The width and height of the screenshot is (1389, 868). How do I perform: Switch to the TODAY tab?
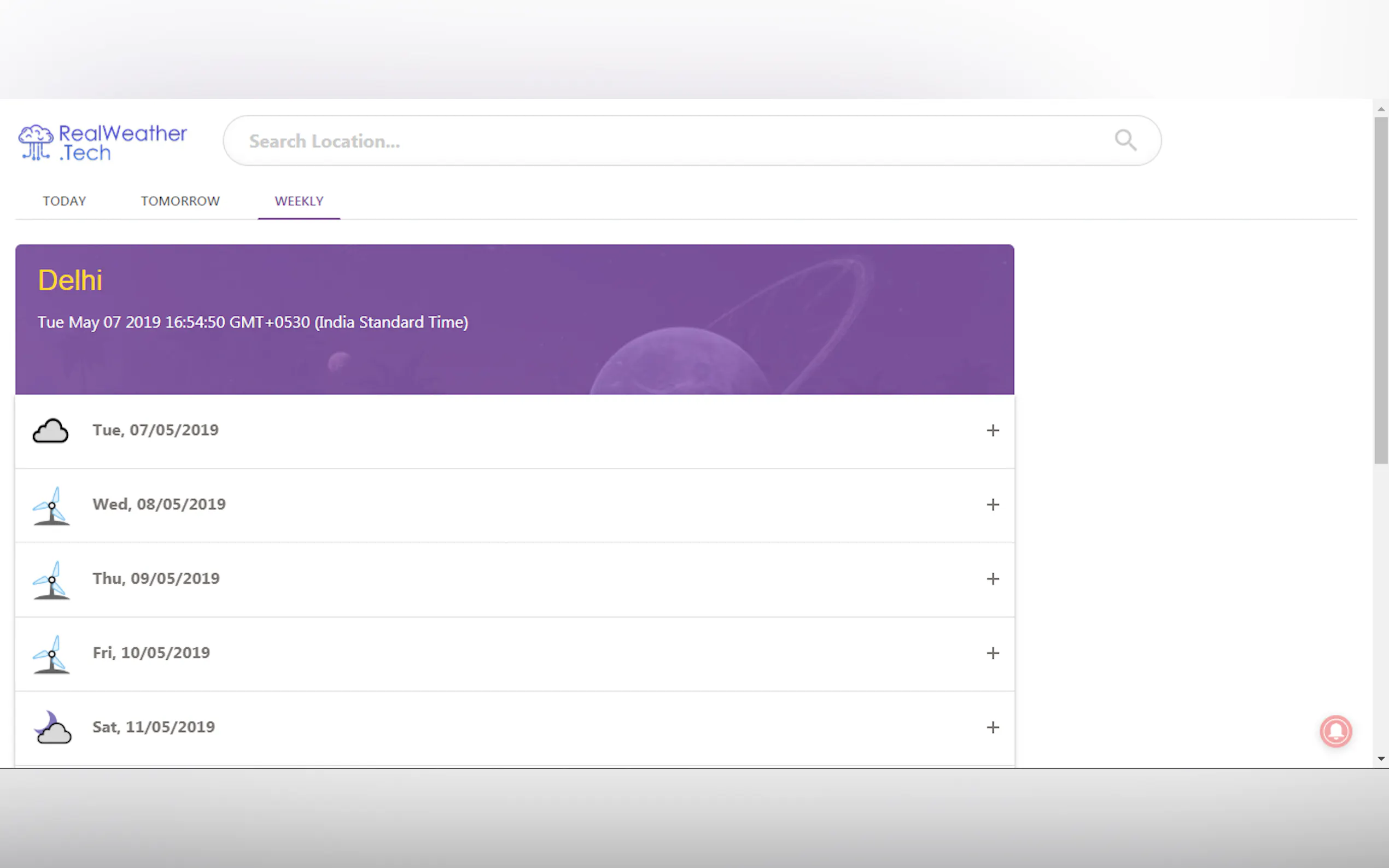point(65,201)
